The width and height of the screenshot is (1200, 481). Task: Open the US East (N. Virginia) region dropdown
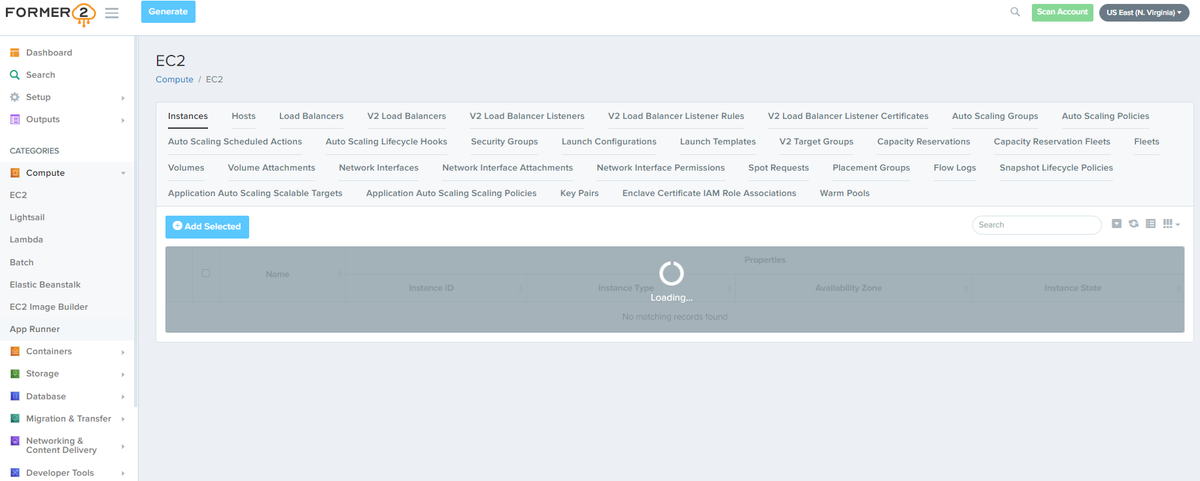[1144, 12]
